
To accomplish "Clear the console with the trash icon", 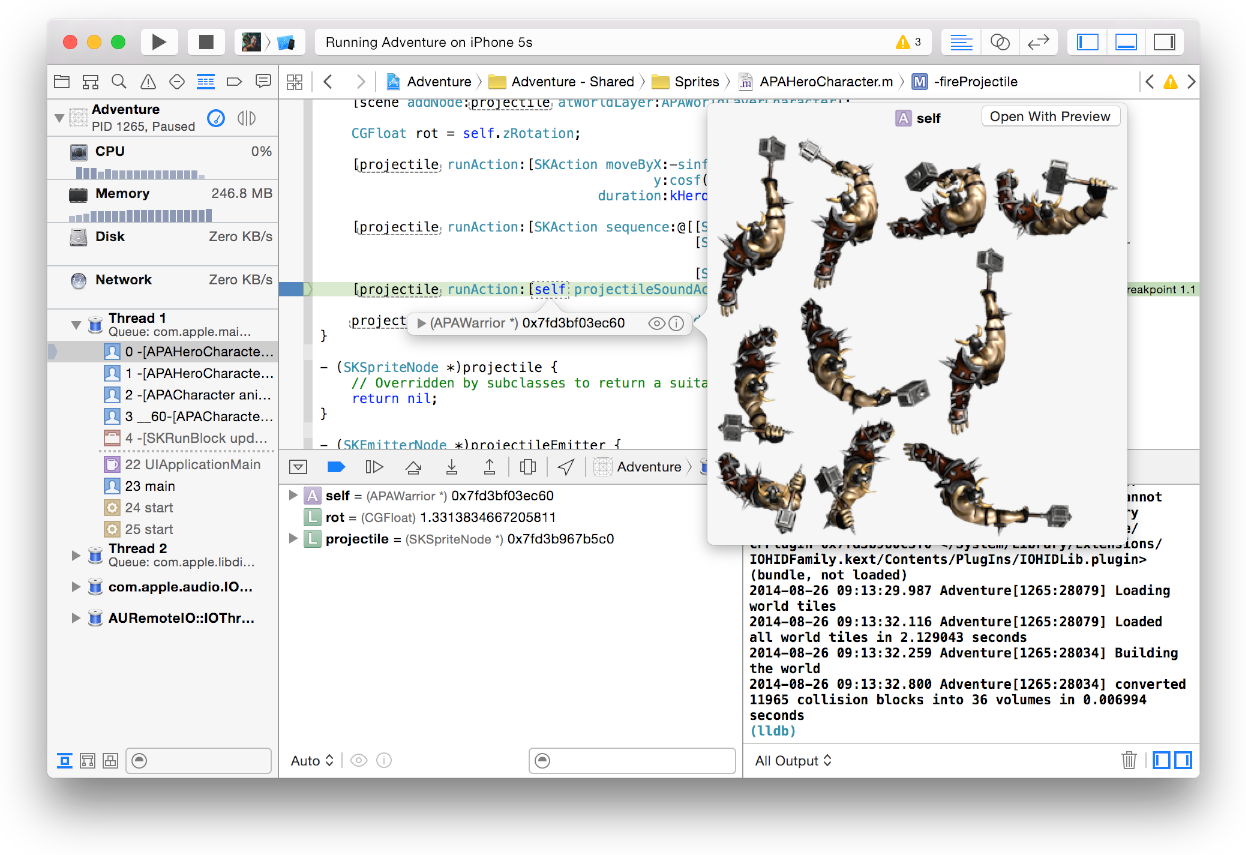I will click(1129, 760).
